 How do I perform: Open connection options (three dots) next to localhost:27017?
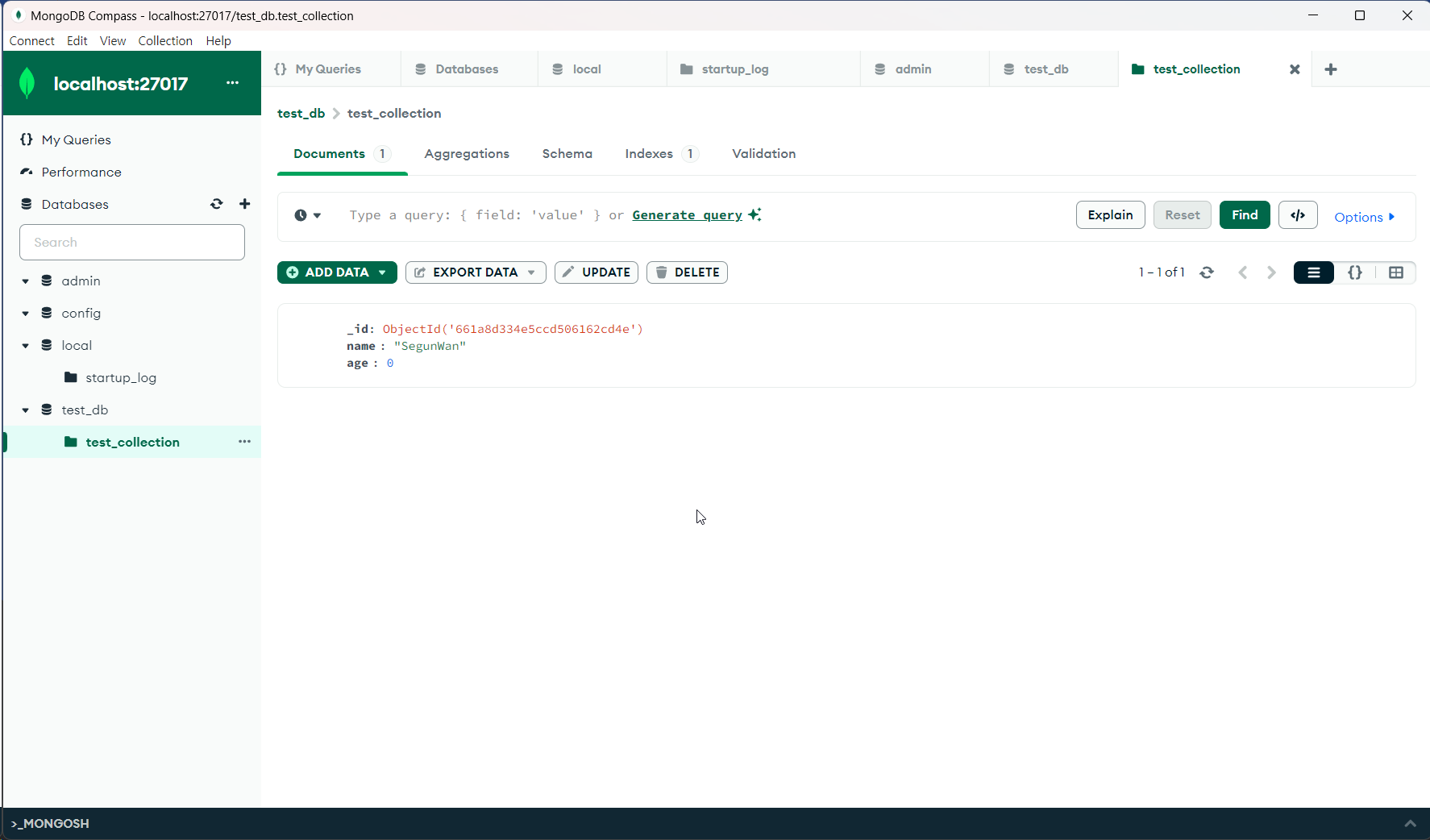click(232, 83)
